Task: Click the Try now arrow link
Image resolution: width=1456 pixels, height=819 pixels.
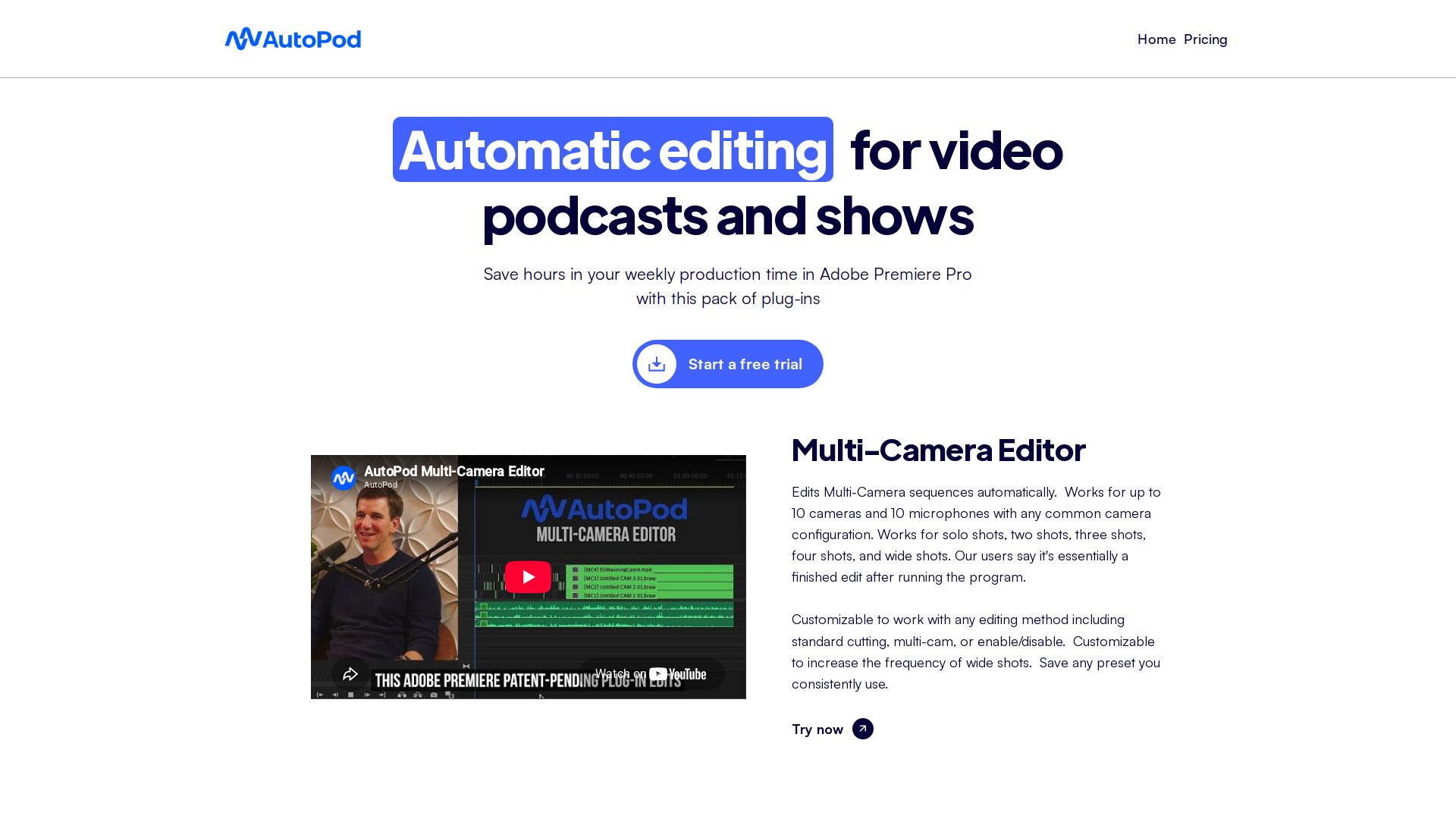Action: 832,729
